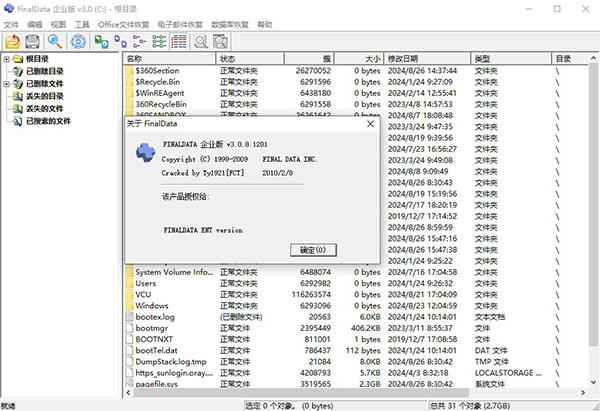Sort by the 类型 column header

click(511, 59)
